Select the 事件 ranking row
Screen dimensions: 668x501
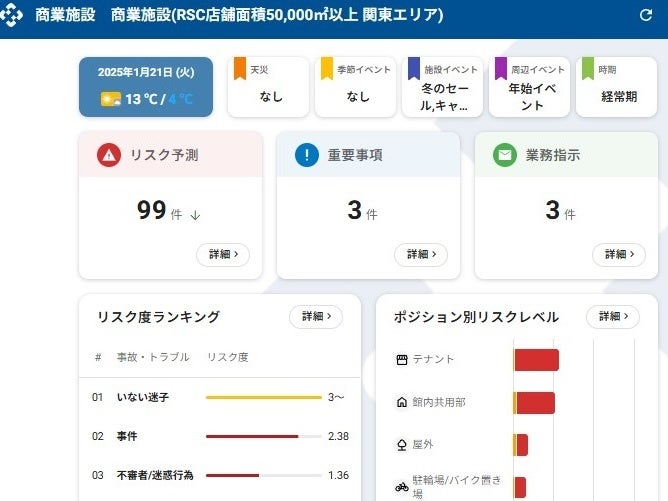pos(219,437)
